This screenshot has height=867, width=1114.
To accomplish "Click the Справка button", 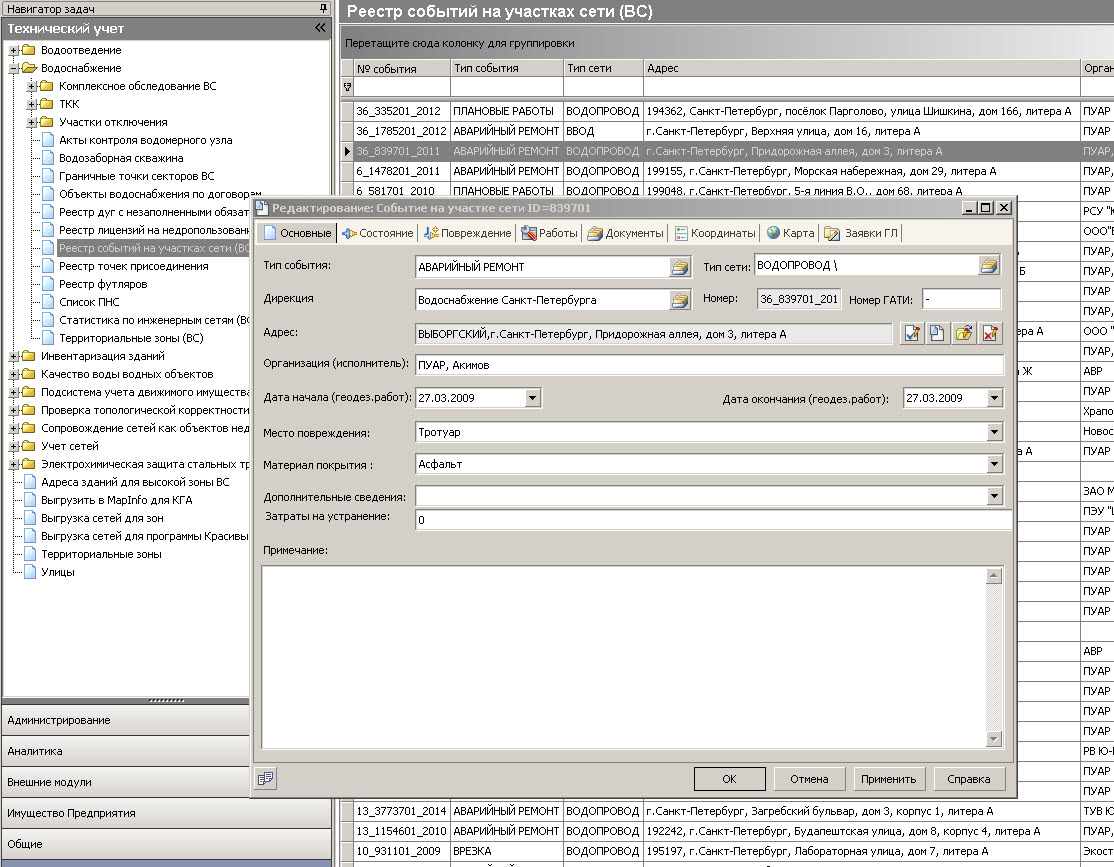I will pos(969,779).
